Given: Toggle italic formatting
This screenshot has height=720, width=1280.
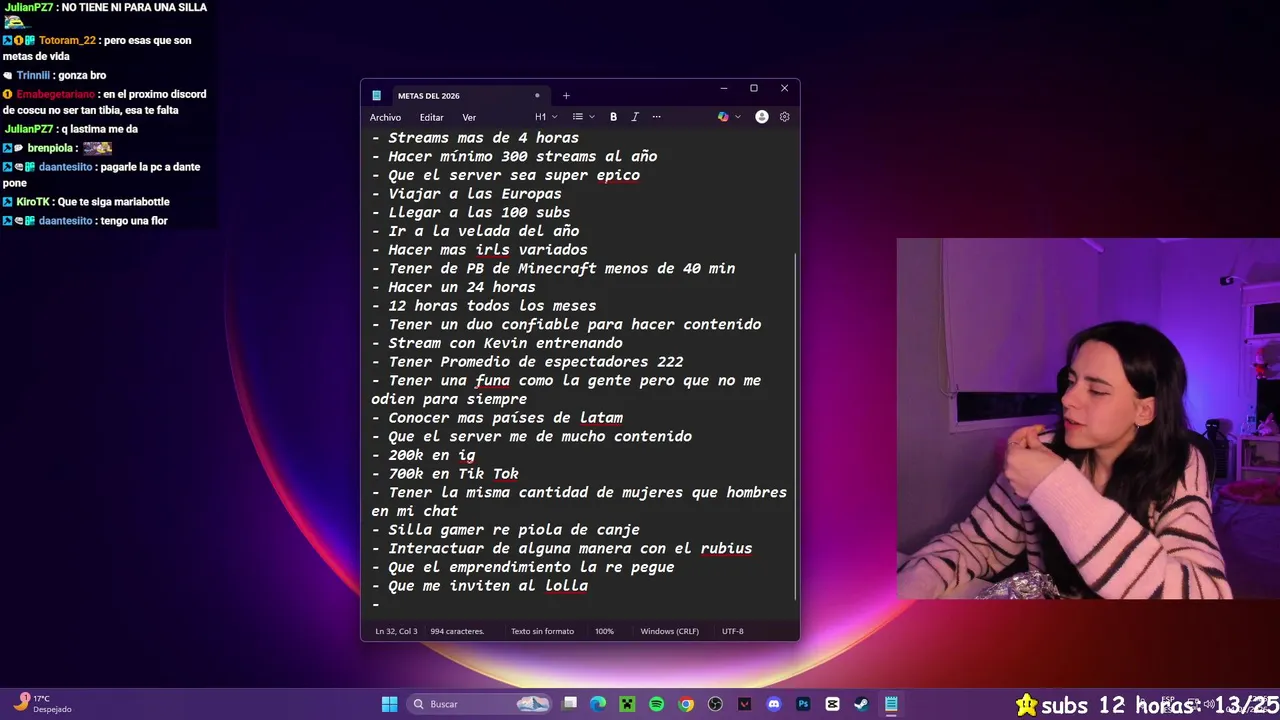Looking at the screenshot, I should (634, 117).
